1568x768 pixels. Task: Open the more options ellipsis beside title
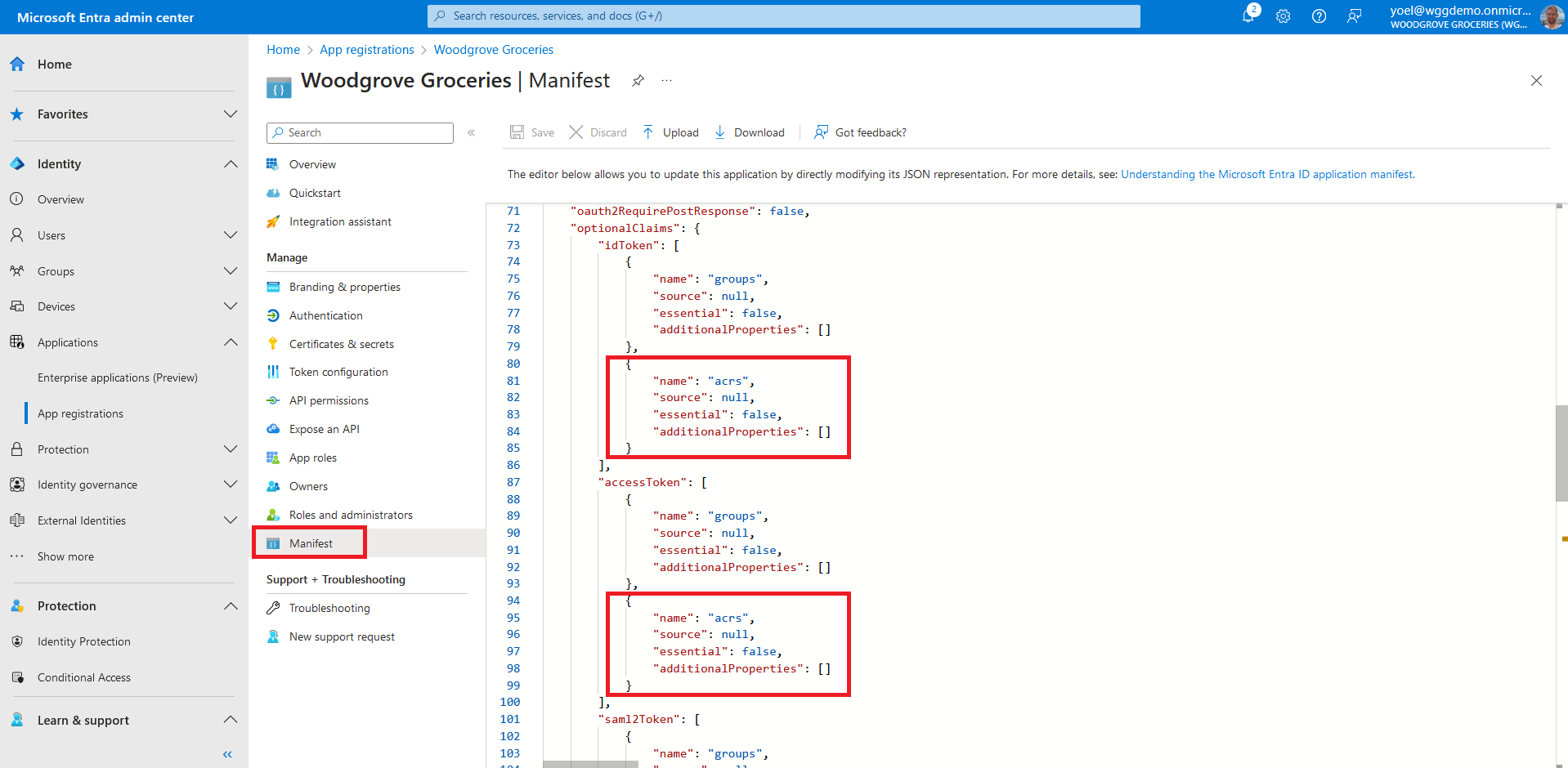coord(667,80)
